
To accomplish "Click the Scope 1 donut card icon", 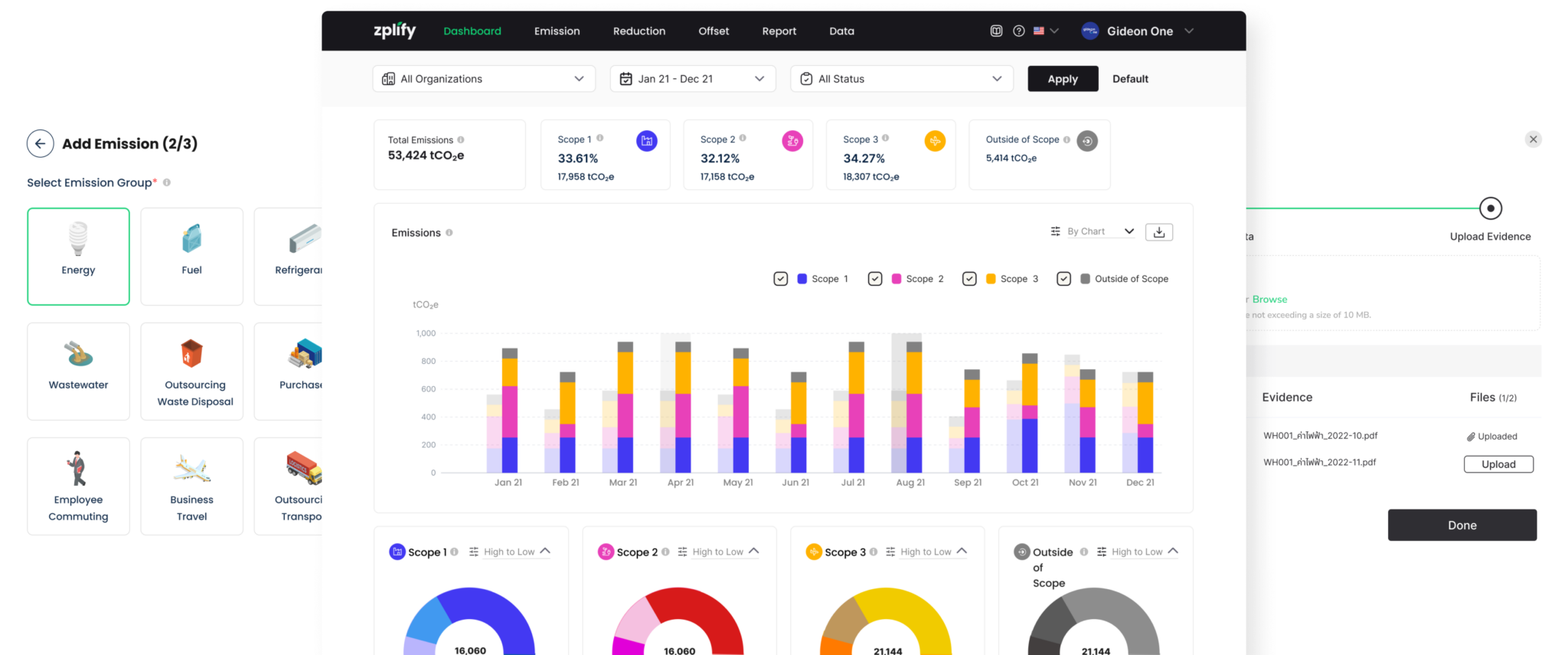I will (397, 552).
